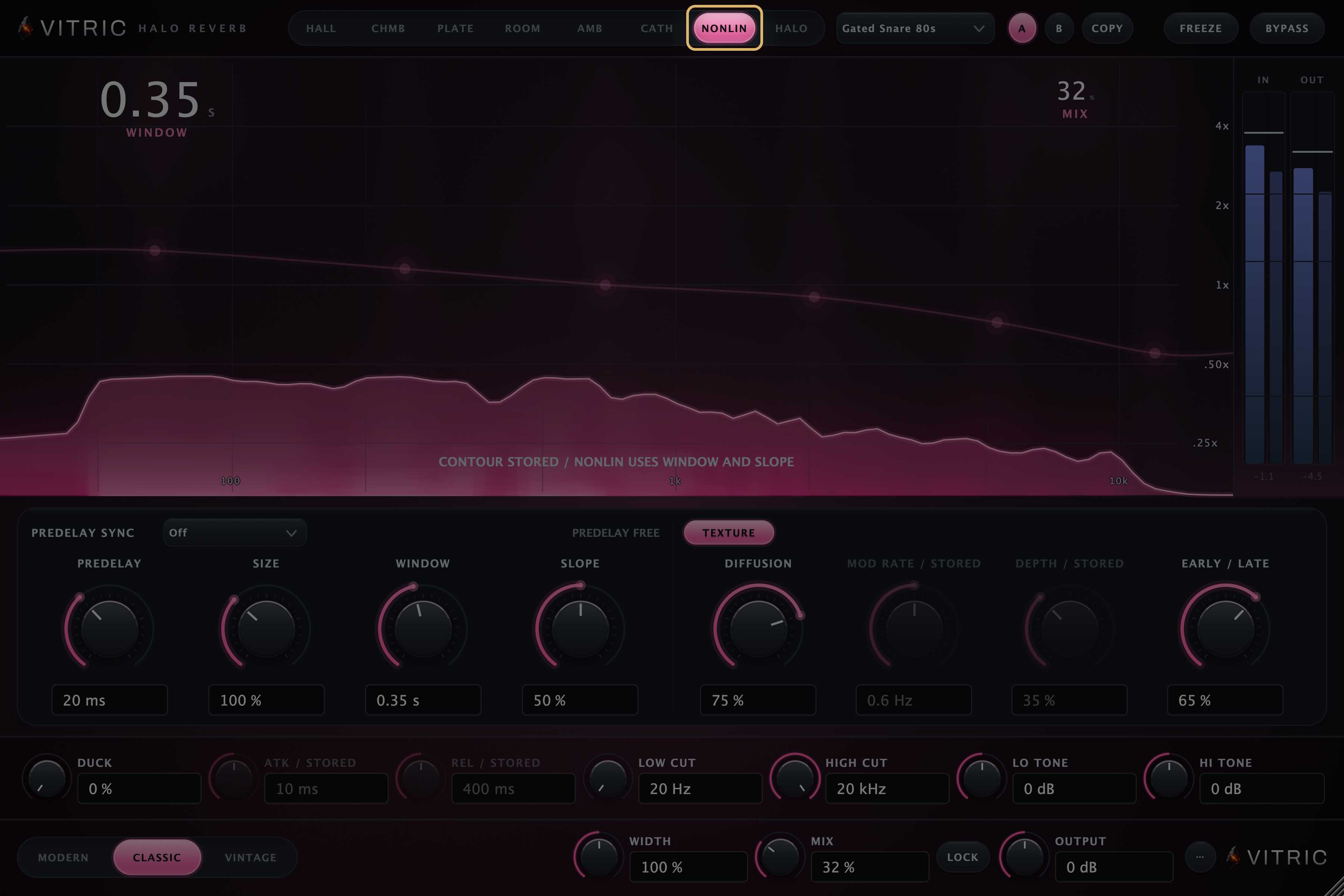Click the COPY button

[x=1107, y=28]
